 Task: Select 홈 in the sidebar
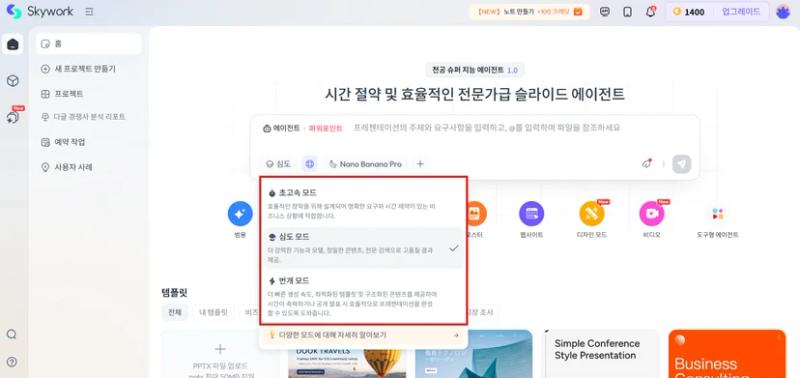pos(89,44)
